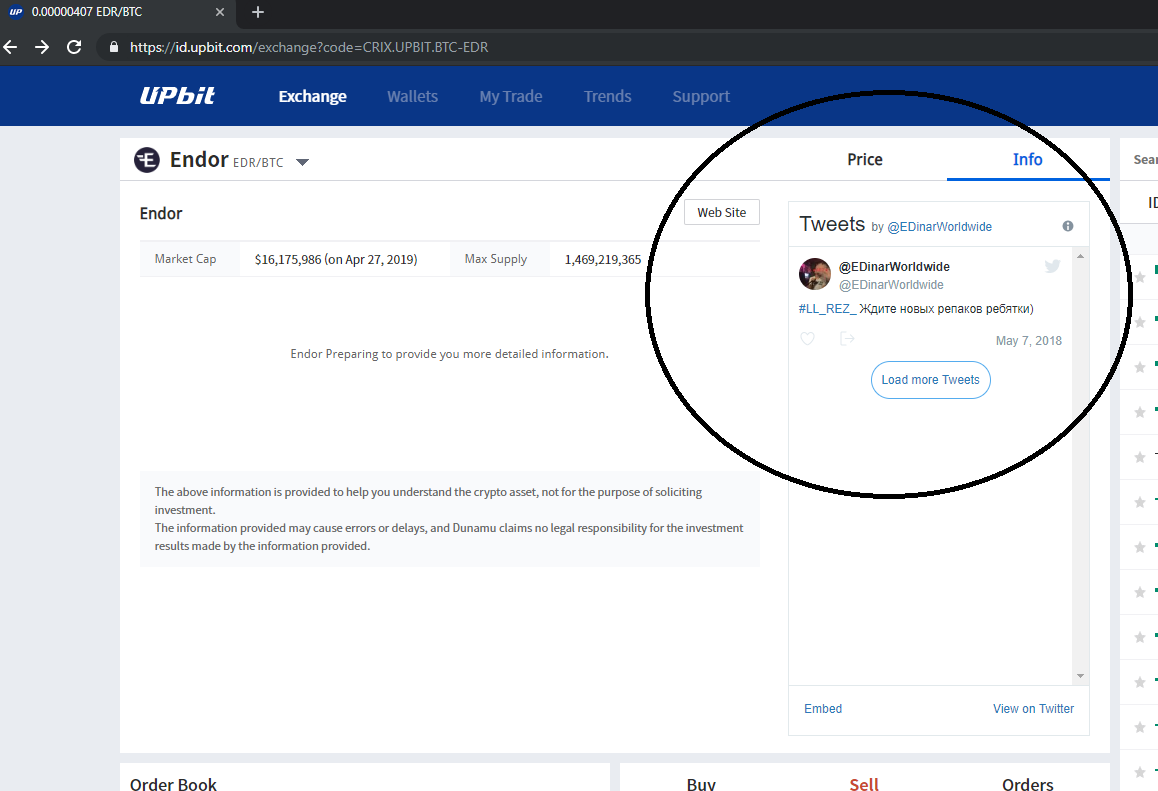Select the Orders tab

[x=1027, y=784]
